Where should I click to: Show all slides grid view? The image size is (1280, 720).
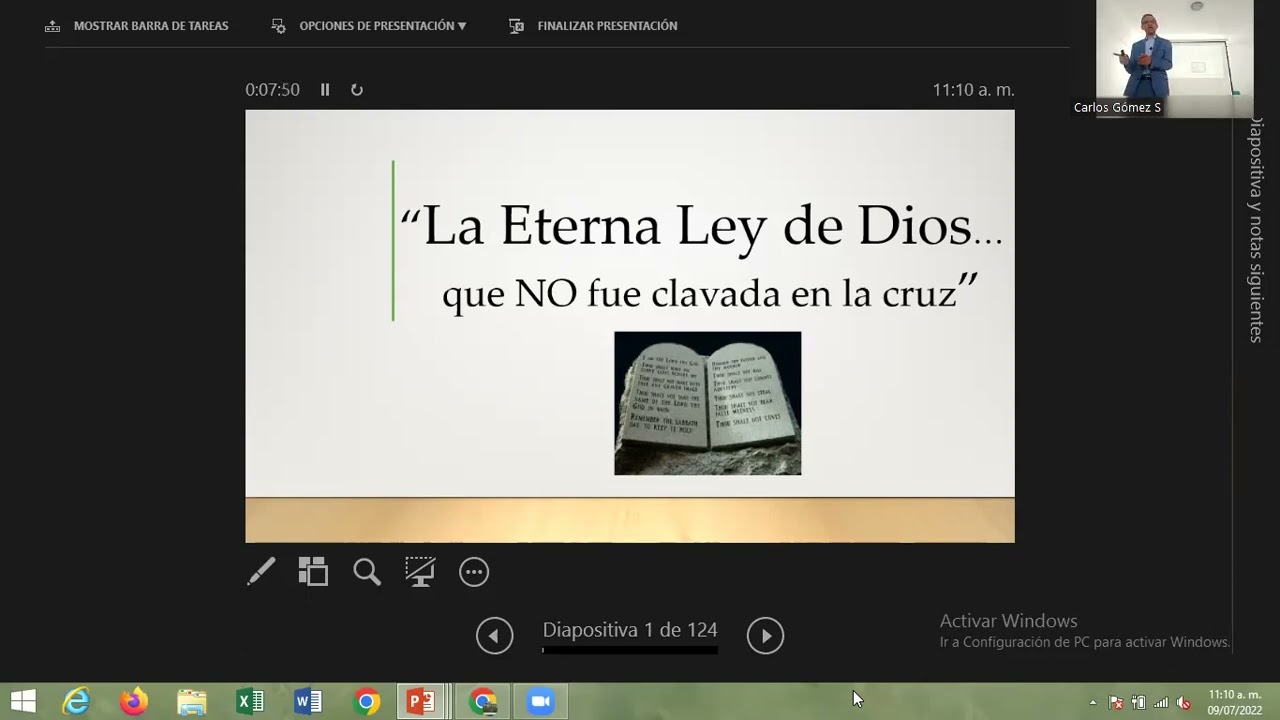313,572
